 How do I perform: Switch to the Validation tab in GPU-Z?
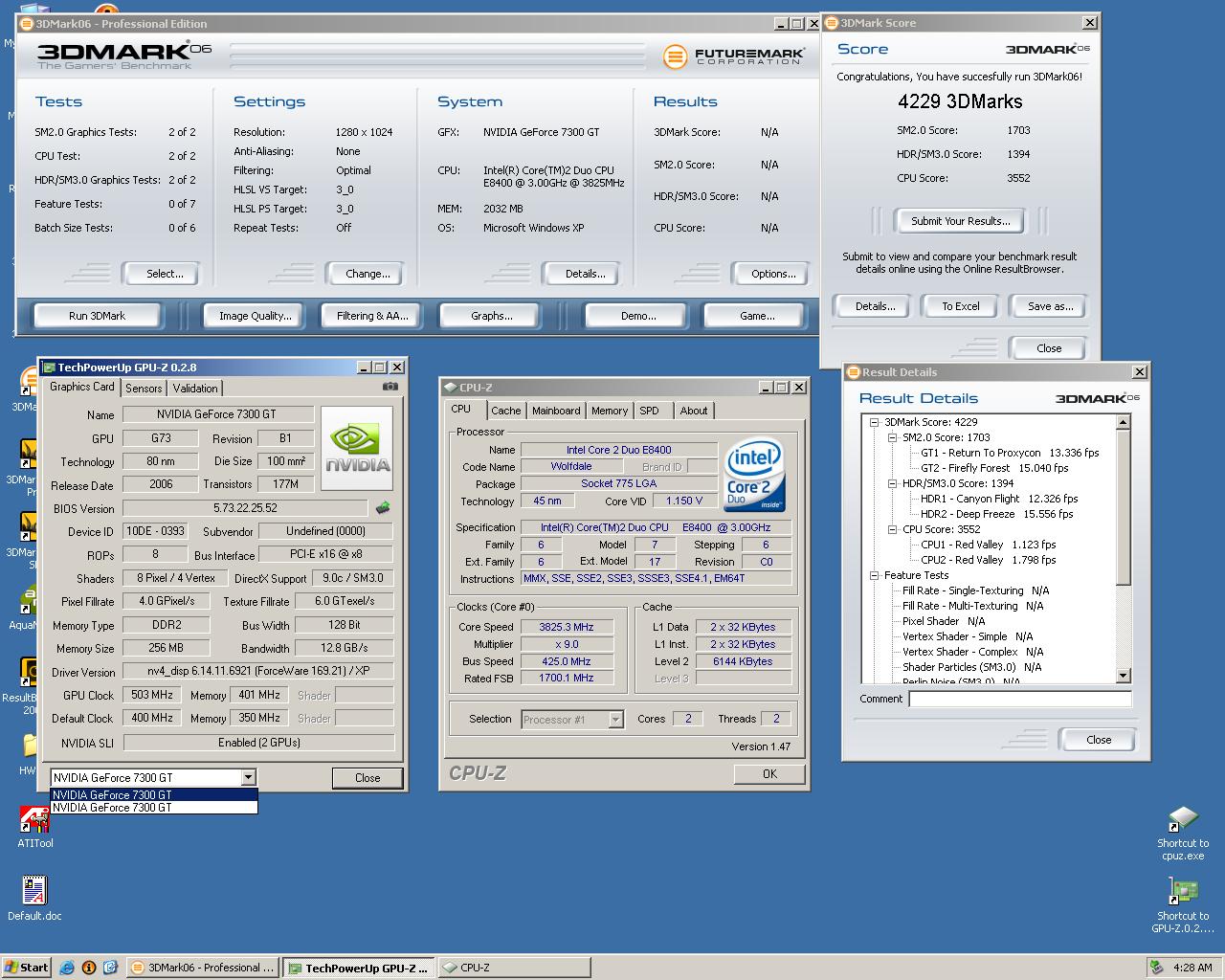[195, 389]
